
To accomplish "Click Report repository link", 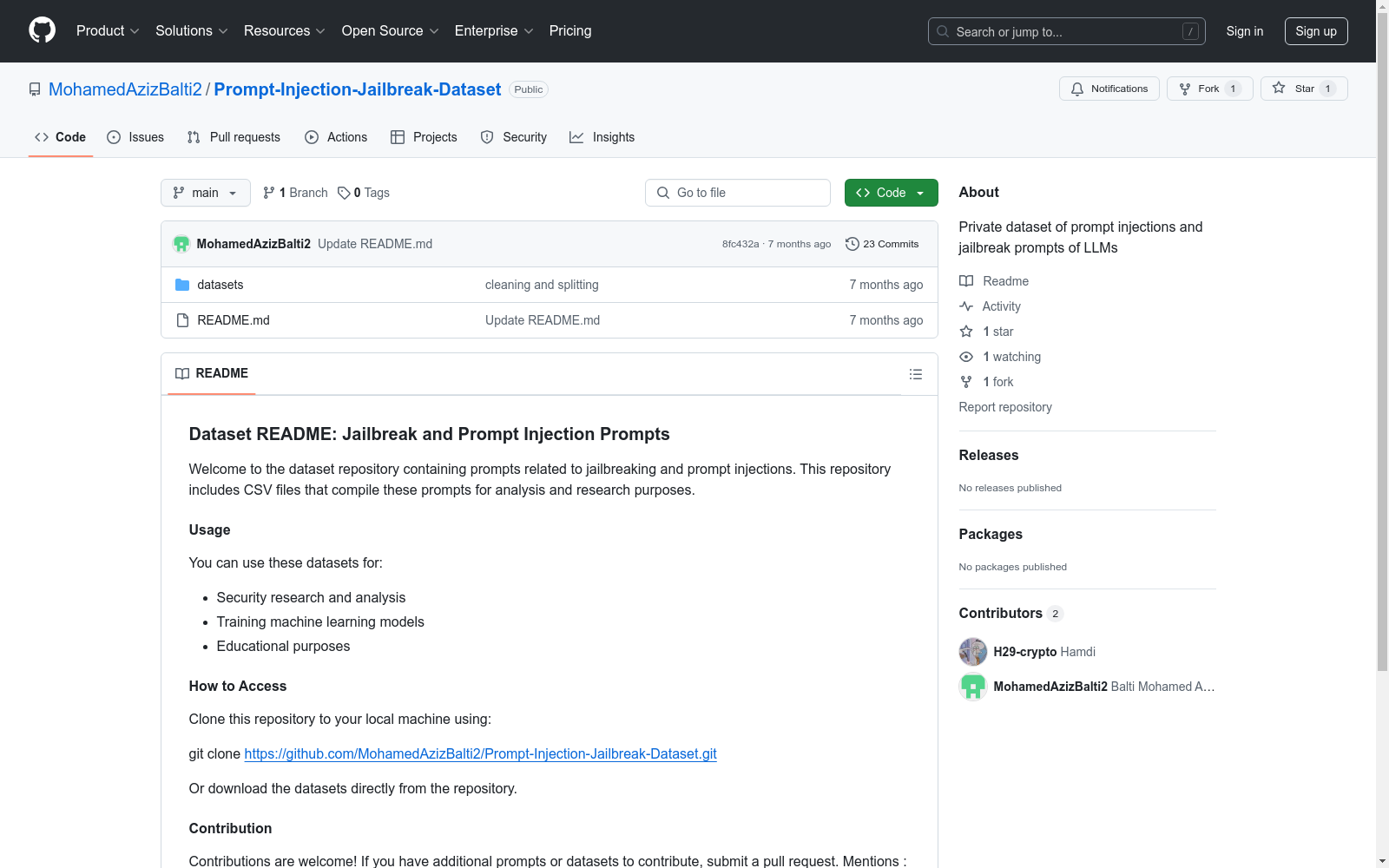I will (x=1005, y=407).
